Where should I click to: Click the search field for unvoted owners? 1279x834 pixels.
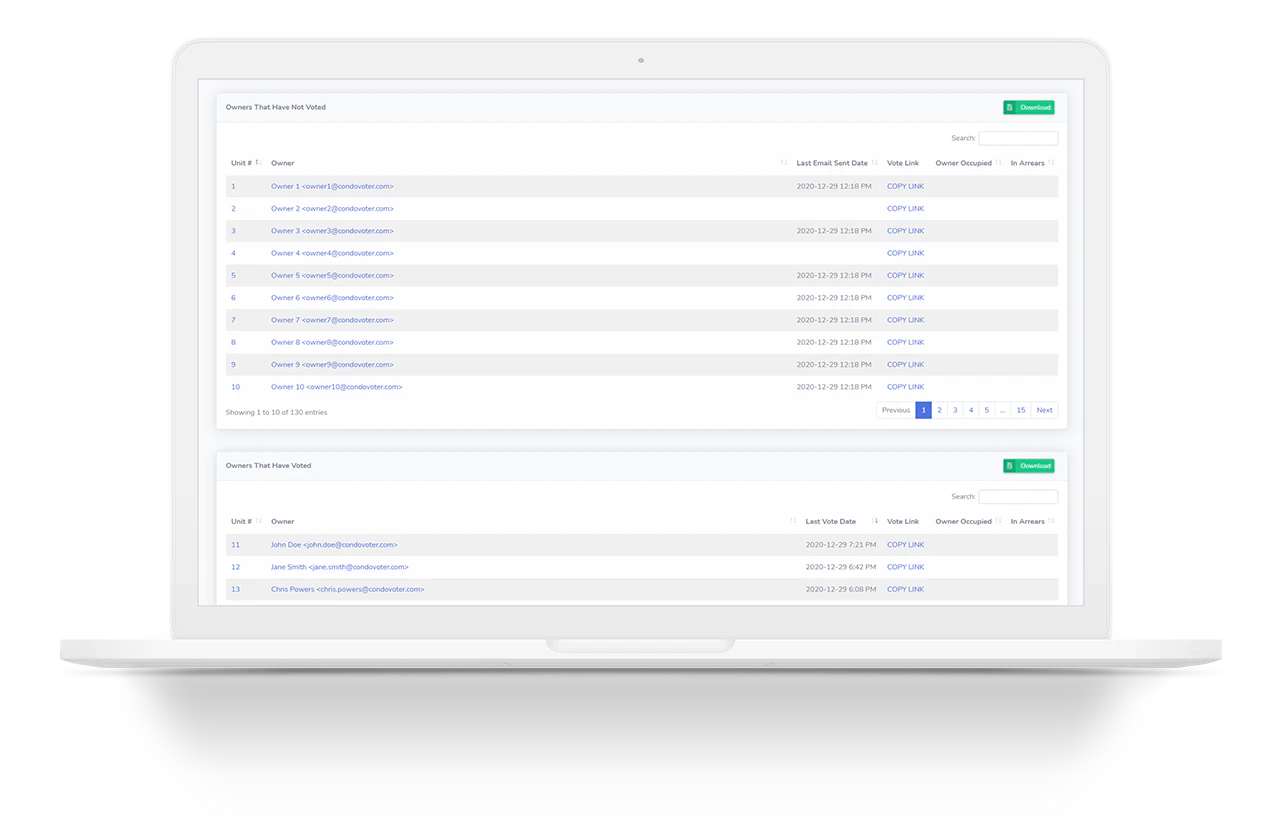click(x=1019, y=137)
